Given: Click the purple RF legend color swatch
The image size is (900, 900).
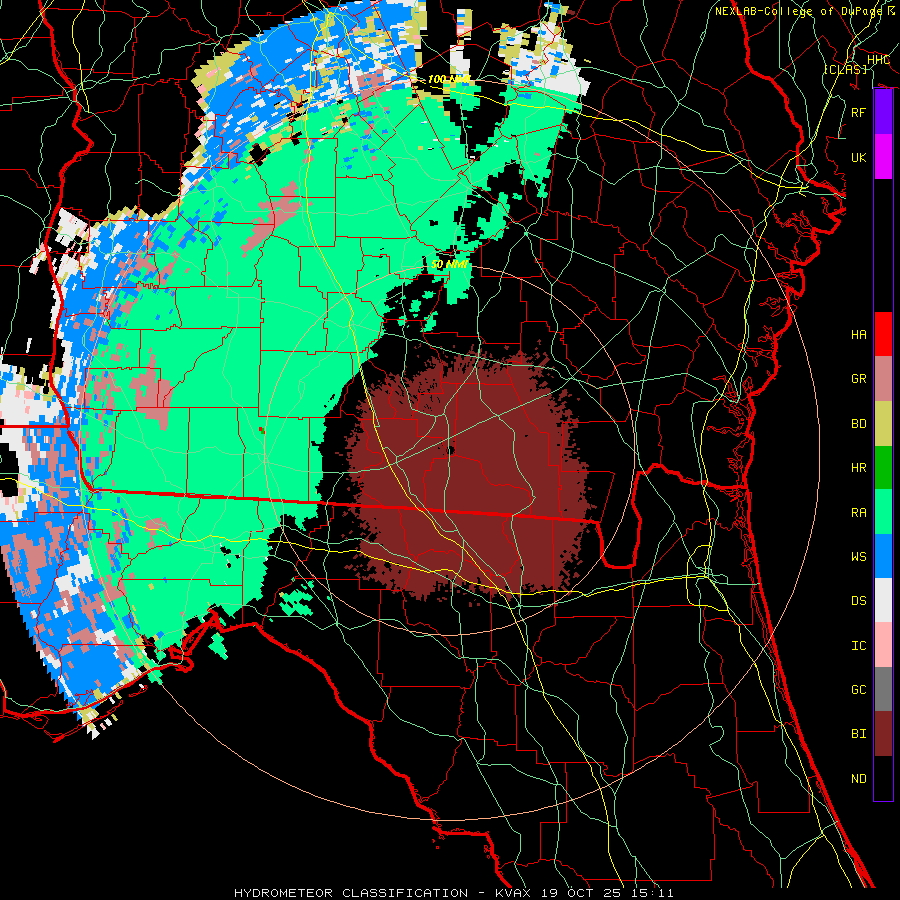Looking at the screenshot, I should tap(883, 112).
